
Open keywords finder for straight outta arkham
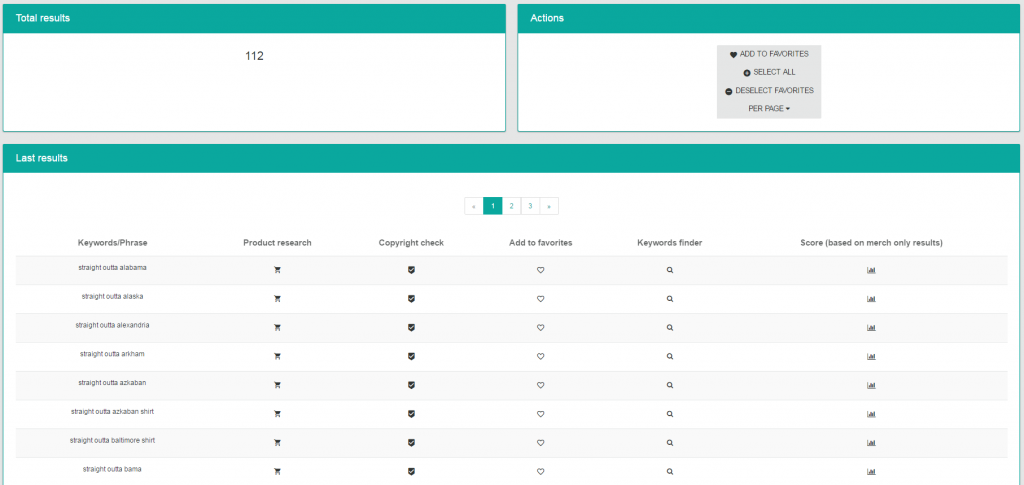coord(669,356)
